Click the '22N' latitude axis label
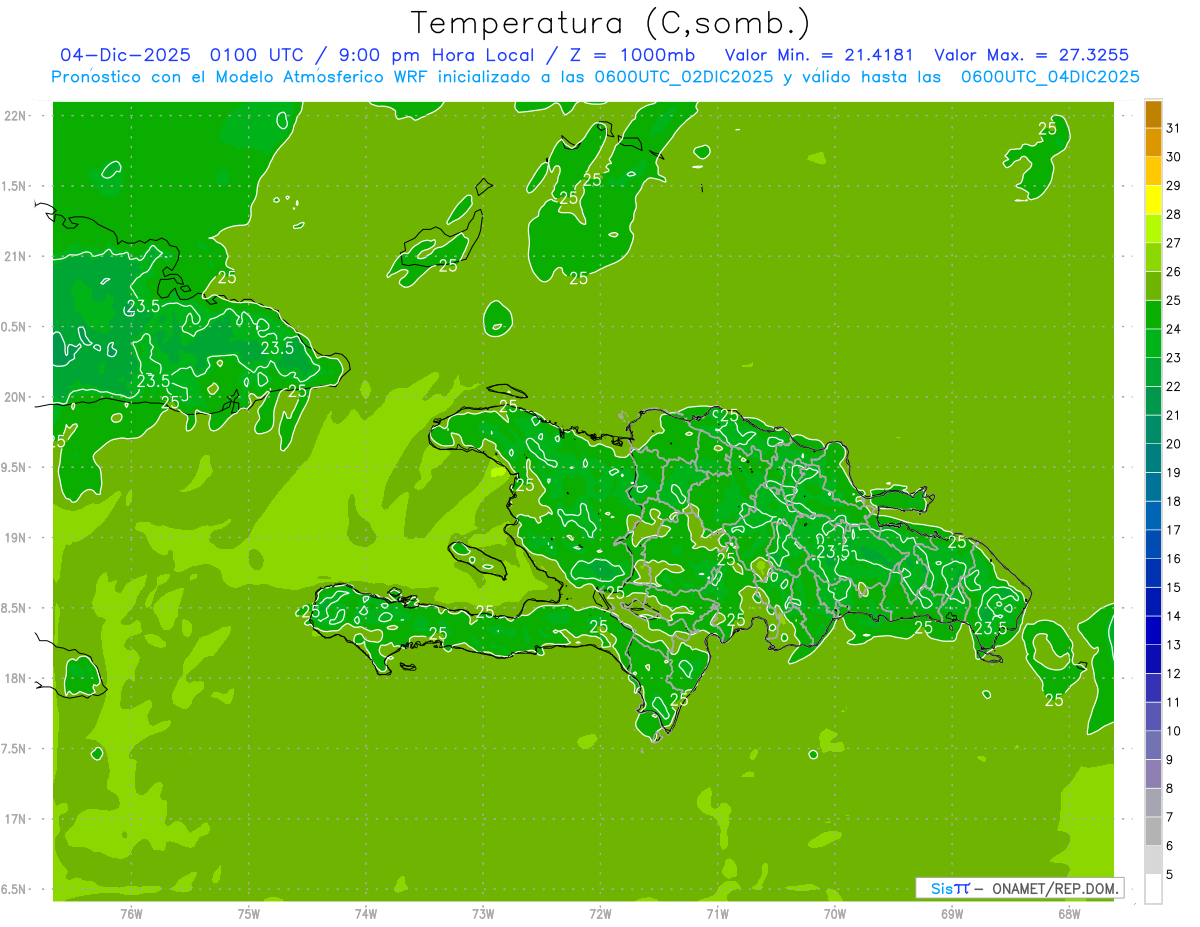The image size is (1200, 927). [x=16, y=116]
